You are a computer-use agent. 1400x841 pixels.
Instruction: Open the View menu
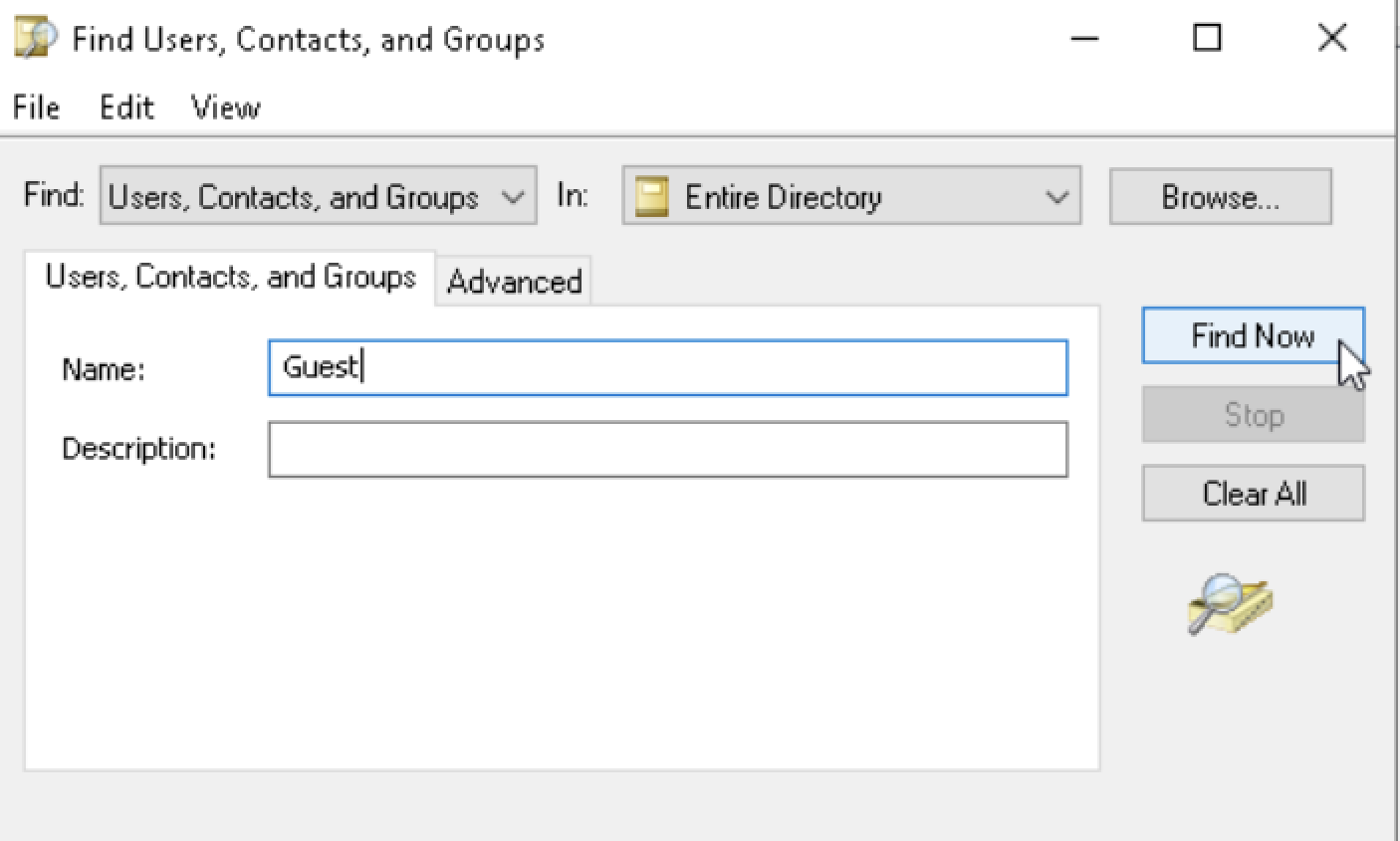pyautogui.click(x=226, y=106)
